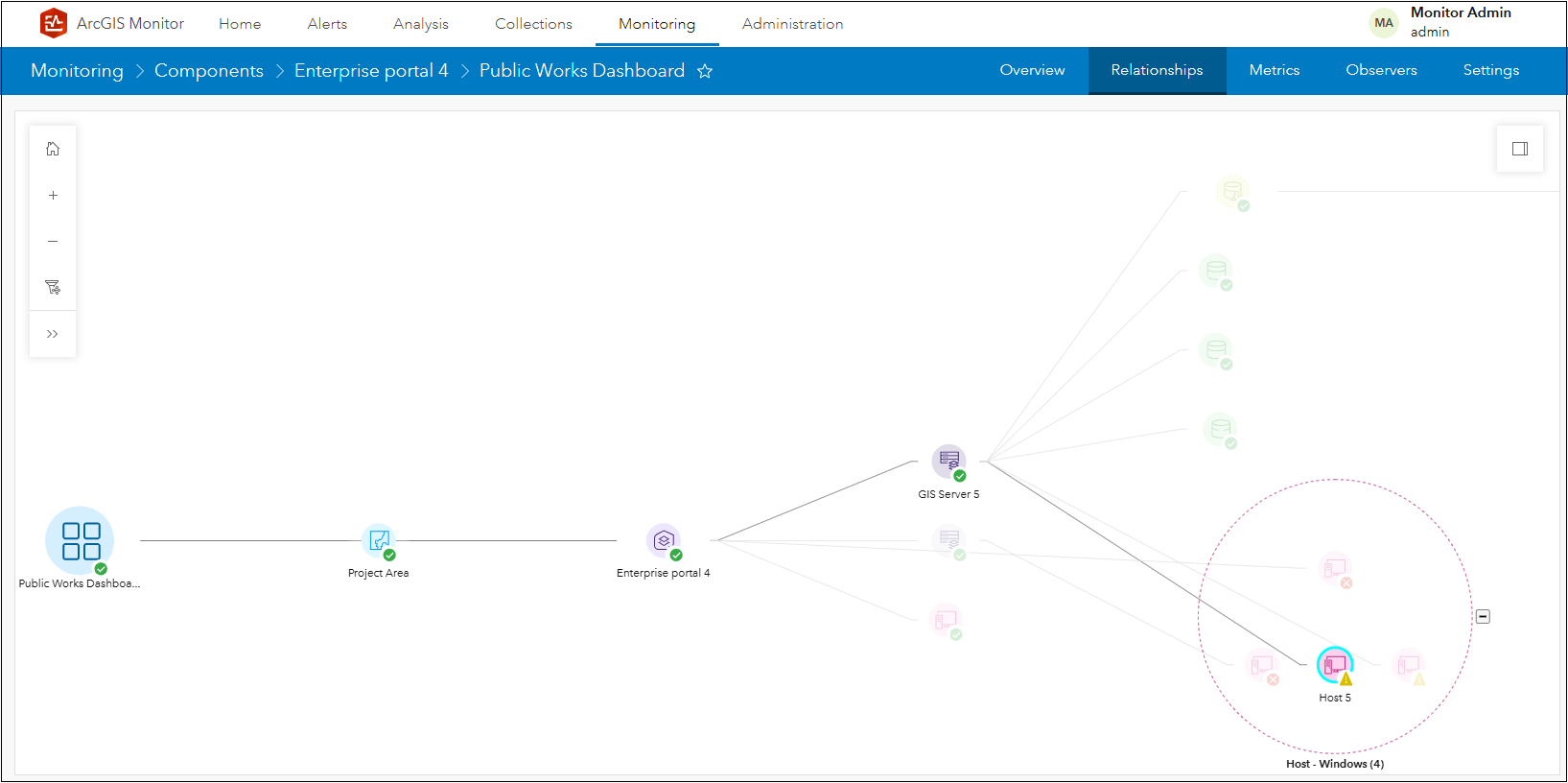Click the Monitor Admin user name
Image resolution: width=1568 pixels, height=783 pixels.
[1461, 12]
